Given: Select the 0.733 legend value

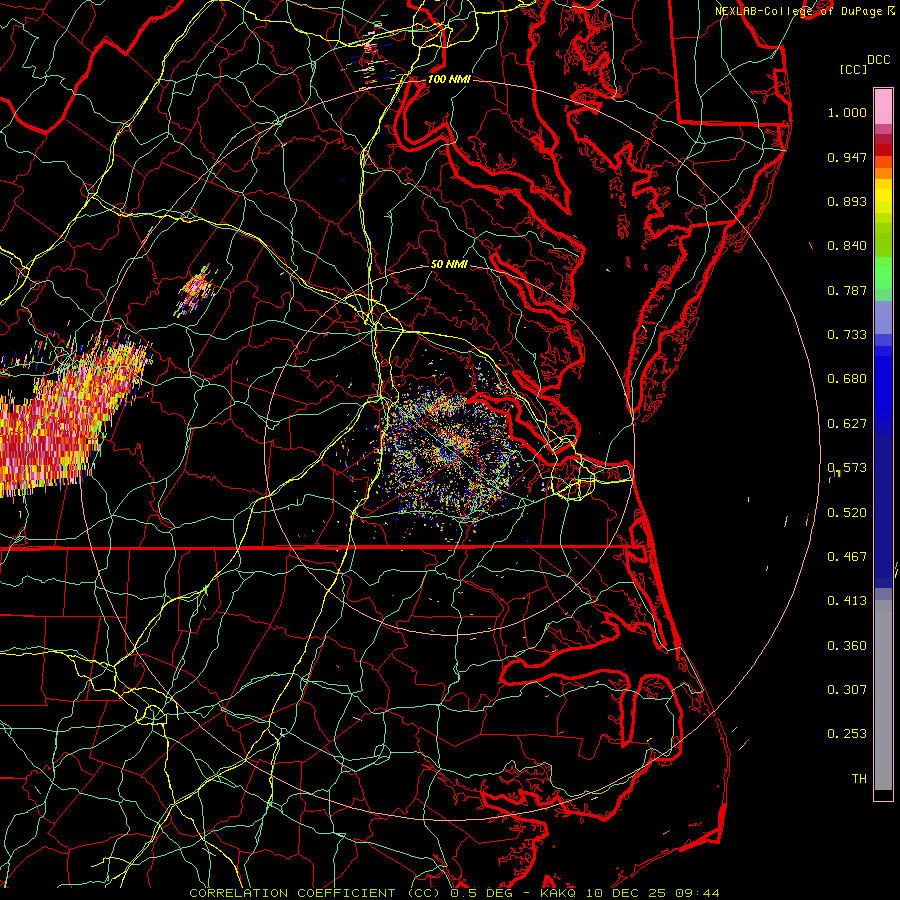Looking at the screenshot, I should point(847,335).
